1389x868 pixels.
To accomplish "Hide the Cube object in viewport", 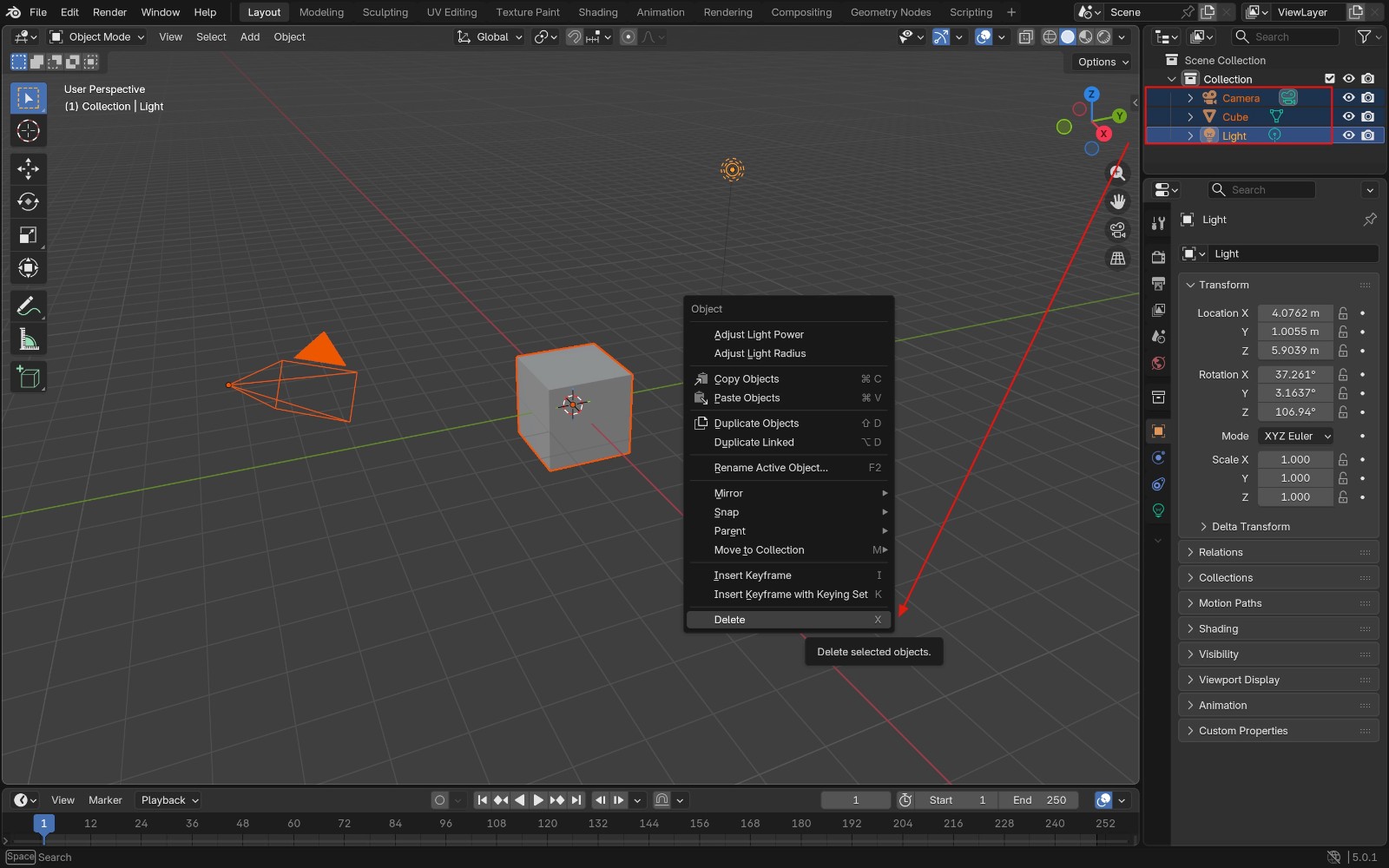I will 1348,116.
